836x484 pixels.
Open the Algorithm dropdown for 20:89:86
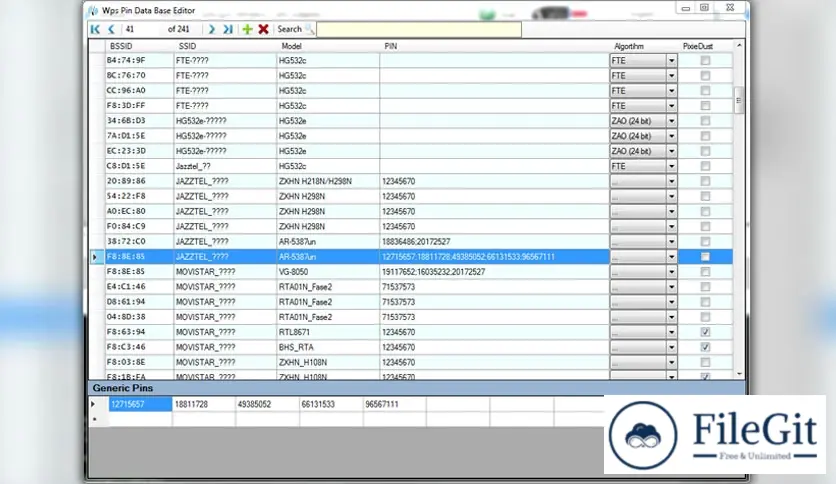coord(672,181)
